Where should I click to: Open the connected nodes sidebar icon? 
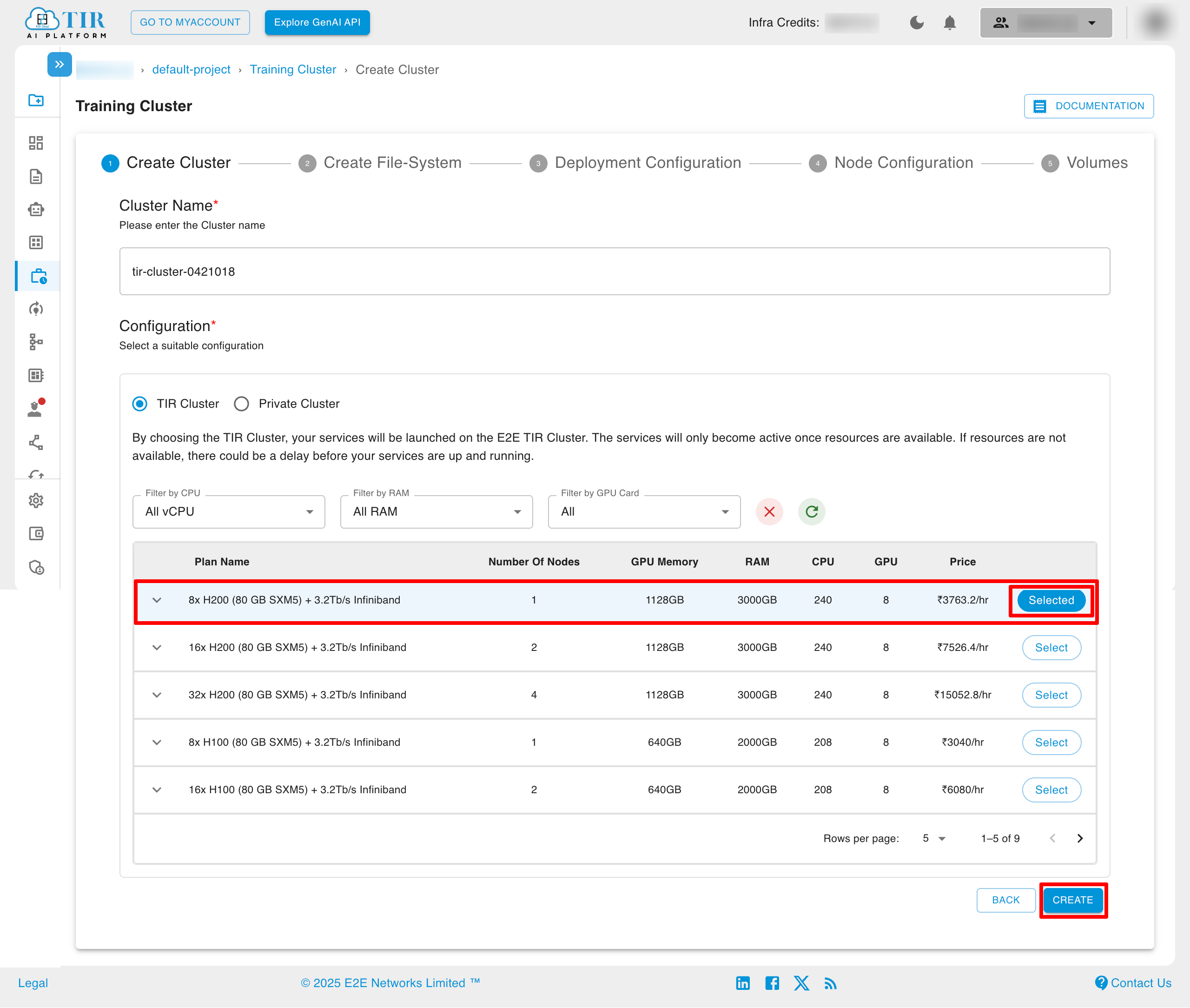(36, 442)
